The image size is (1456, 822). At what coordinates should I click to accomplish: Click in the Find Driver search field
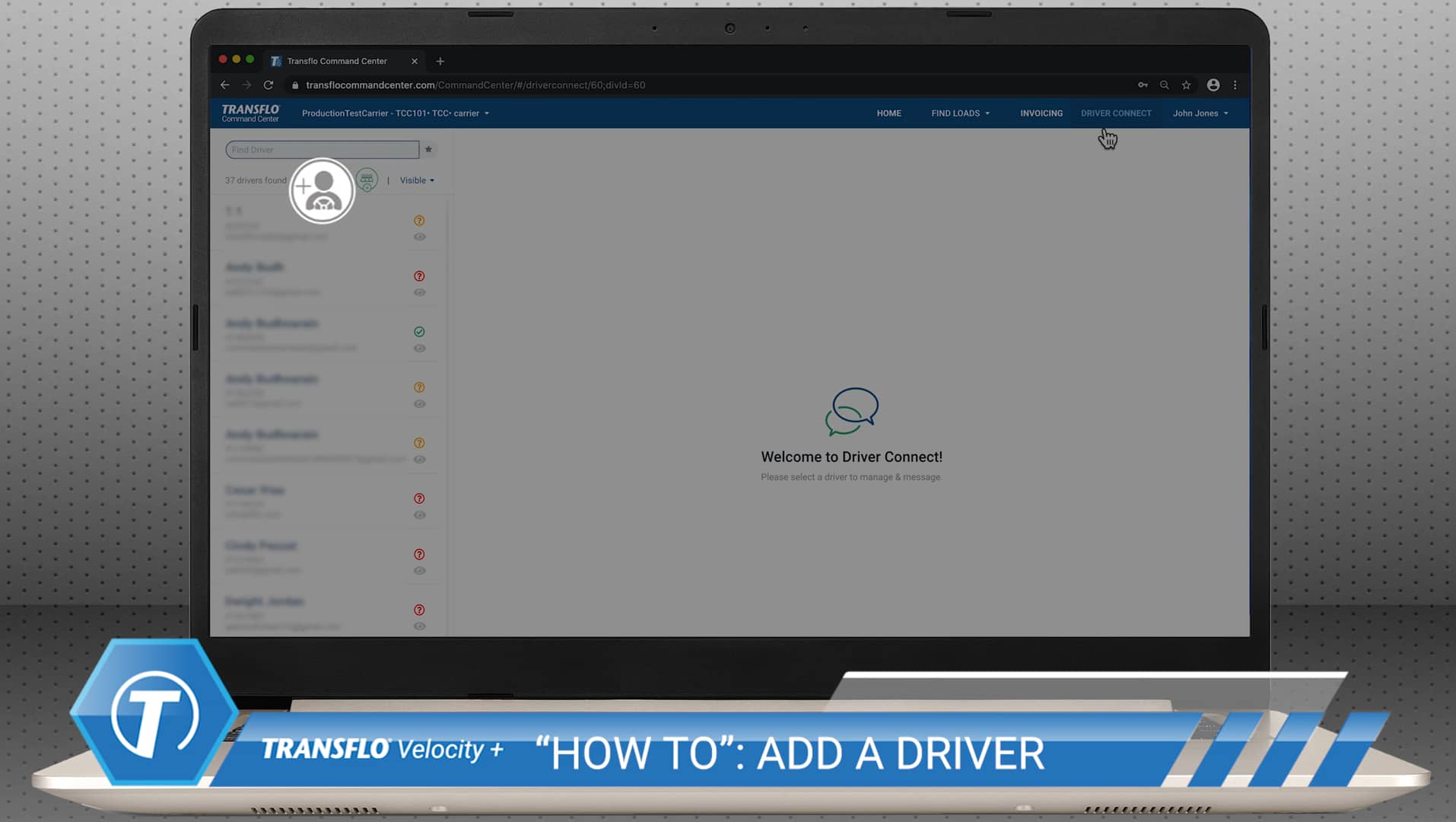pos(322,150)
